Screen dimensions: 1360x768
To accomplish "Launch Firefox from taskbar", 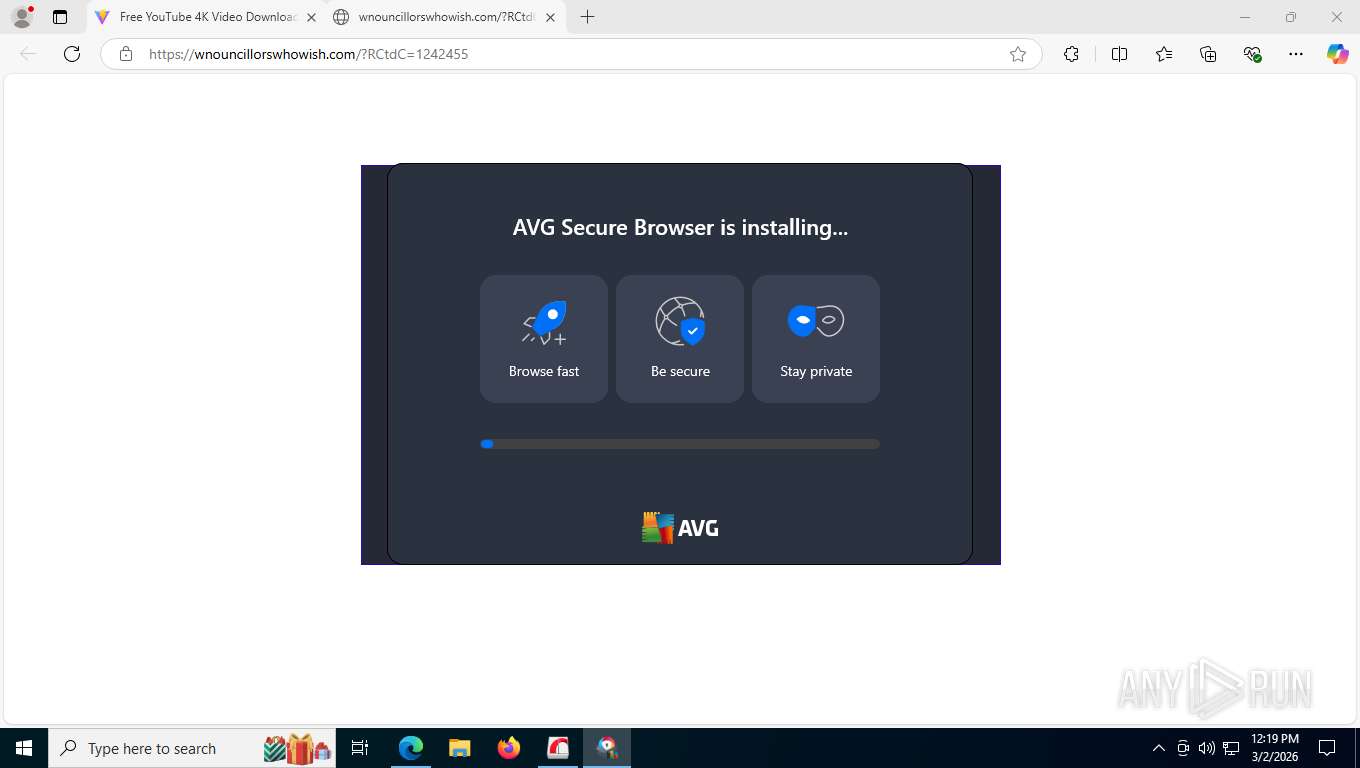I will tap(509, 748).
